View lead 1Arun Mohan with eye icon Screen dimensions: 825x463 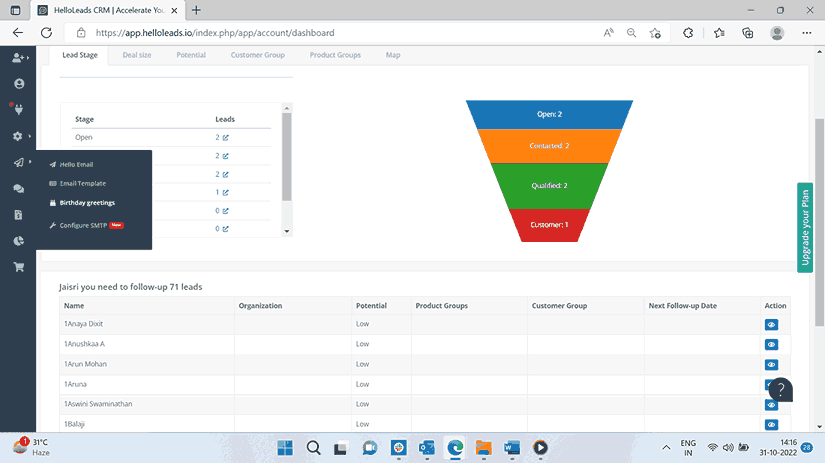coord(771,365)
